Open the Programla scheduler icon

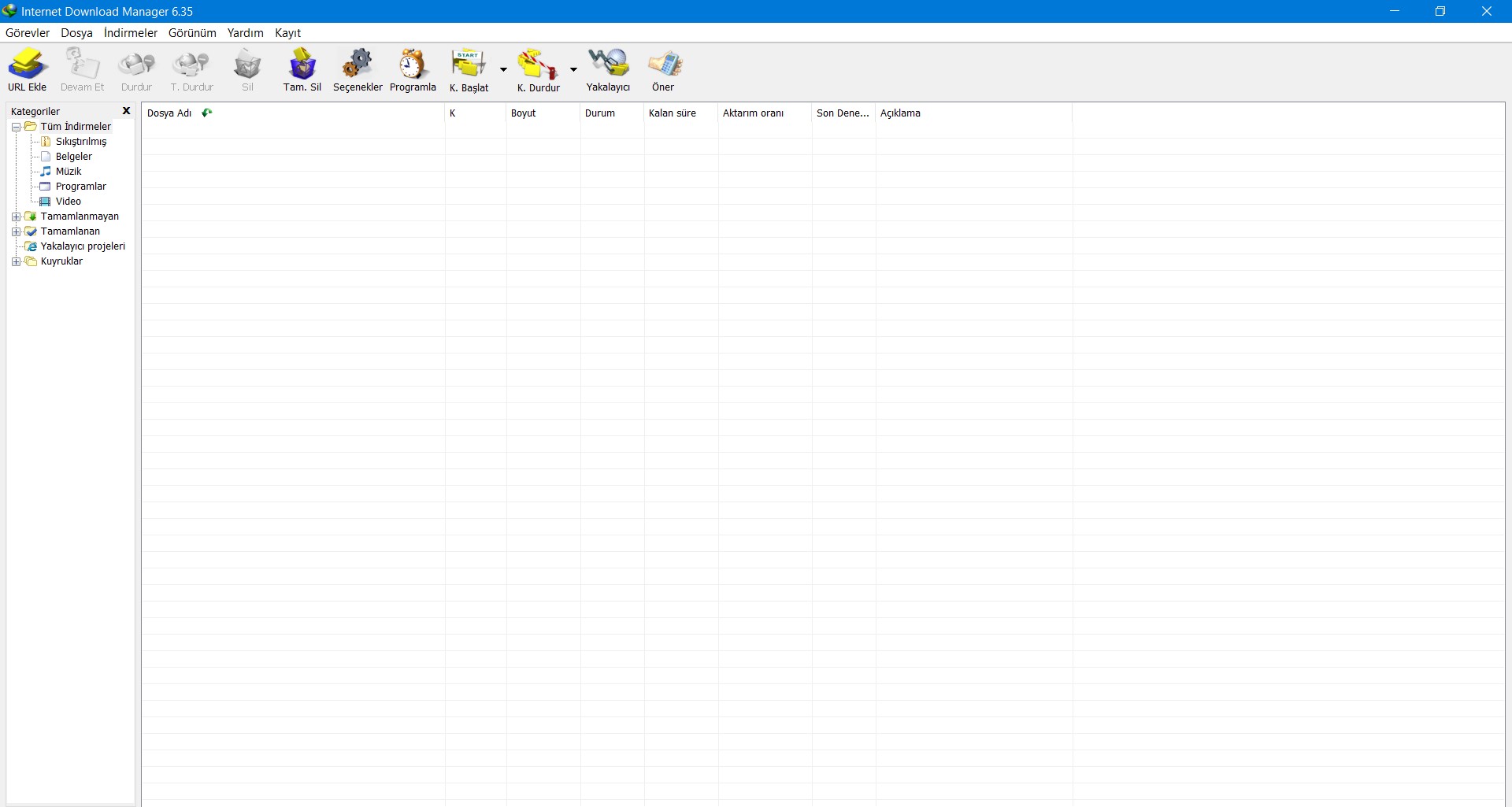[x=413, y=69]
